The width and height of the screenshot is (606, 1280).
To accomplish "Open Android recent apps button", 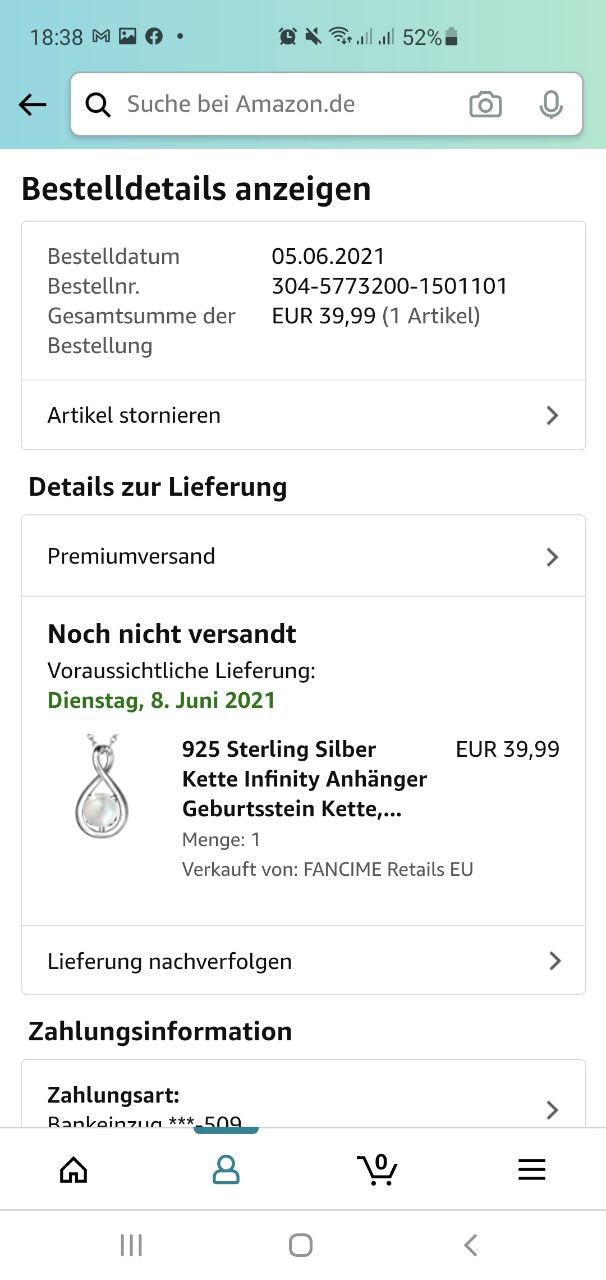I will click(x=131, y=1245).
